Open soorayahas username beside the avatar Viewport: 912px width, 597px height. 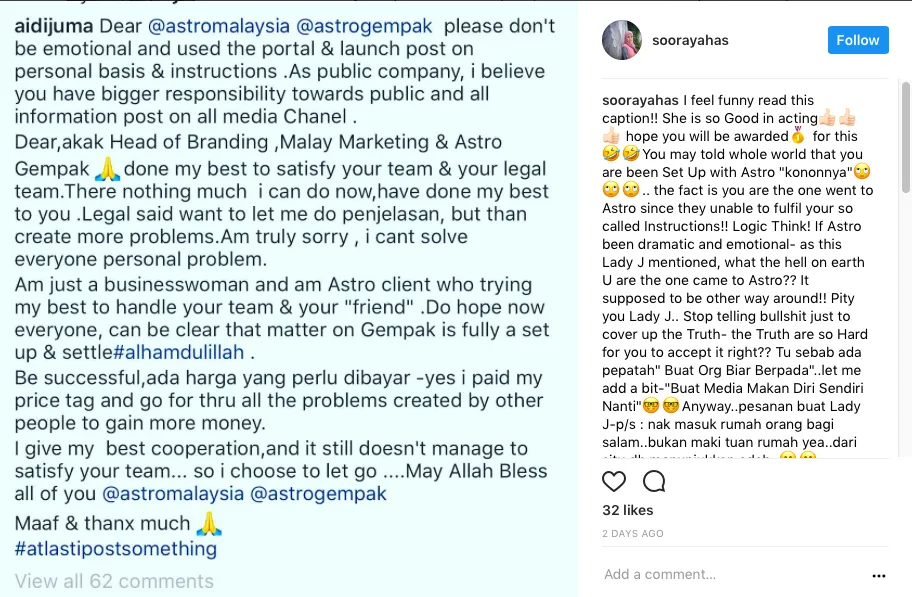point(689,40)
